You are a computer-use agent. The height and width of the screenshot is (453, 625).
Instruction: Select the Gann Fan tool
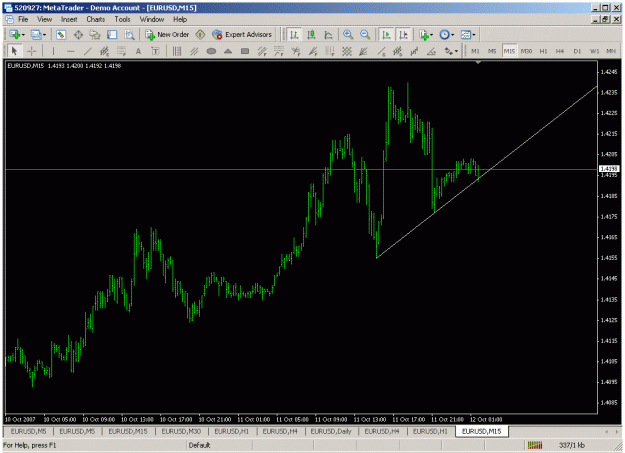pyautogui.click(x=364, y=51)
